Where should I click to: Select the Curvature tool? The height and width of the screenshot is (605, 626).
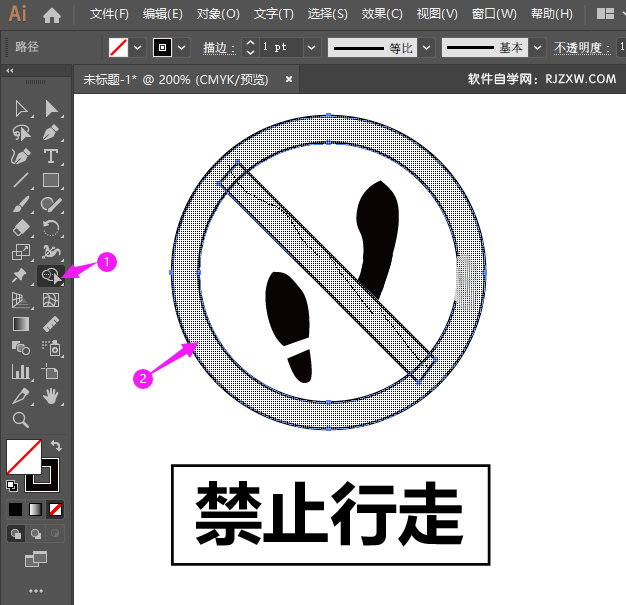[x=21, y=157]
